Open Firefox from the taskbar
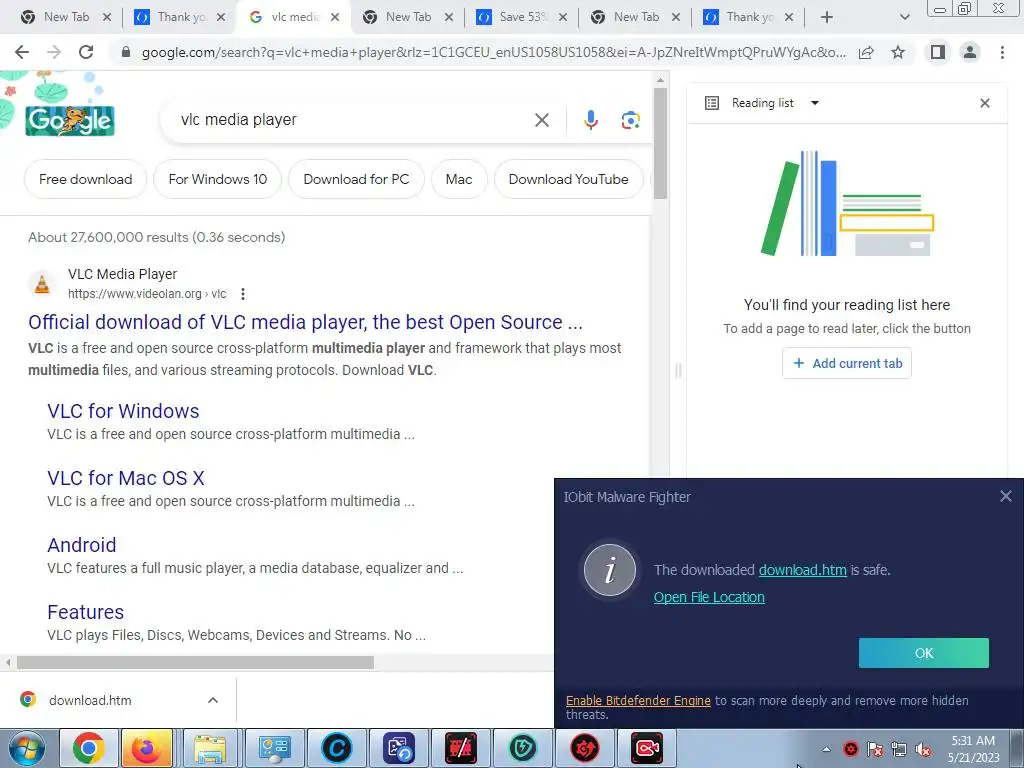The height and width of the screenshot is (768, 1024). point(147,748)
